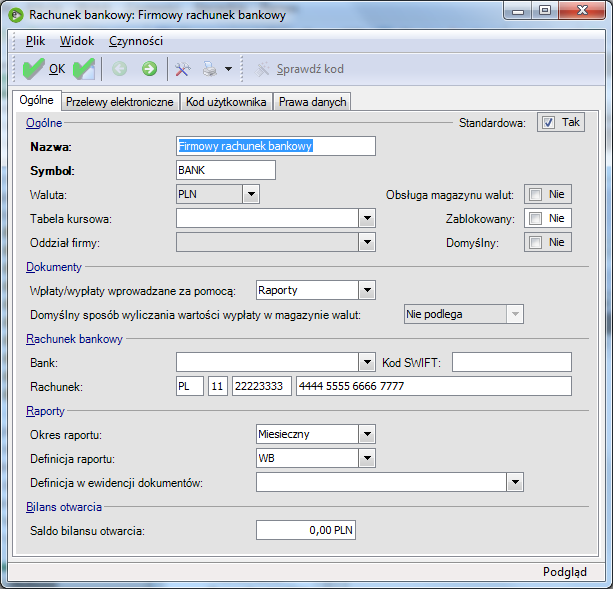This screenshot has width=613, height=589.
Task: Click the Definicja w ewidencji dokumentów label
Action: (x=117, y=483)
